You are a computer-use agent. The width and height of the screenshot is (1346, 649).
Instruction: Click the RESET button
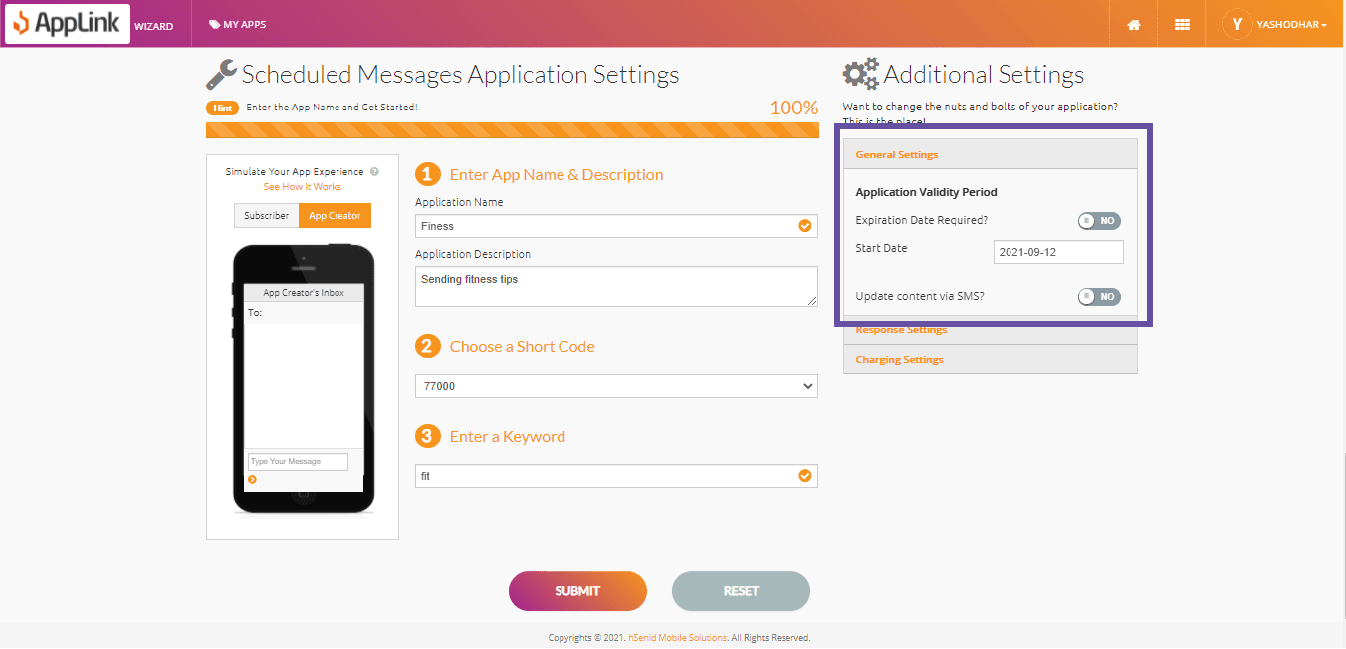[741, 591]
